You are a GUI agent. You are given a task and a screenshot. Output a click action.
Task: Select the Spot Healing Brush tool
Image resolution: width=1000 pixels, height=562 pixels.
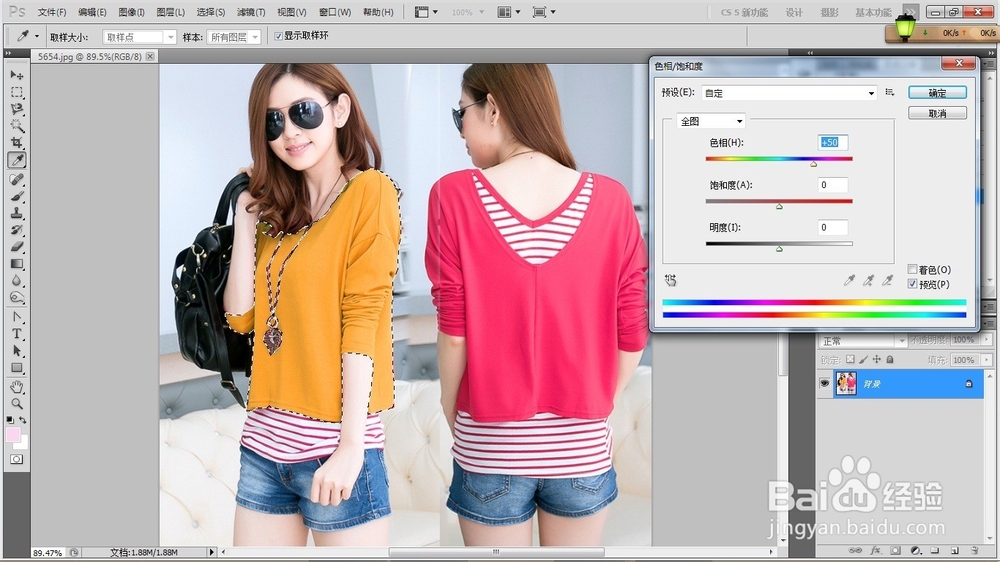(17, 179)
